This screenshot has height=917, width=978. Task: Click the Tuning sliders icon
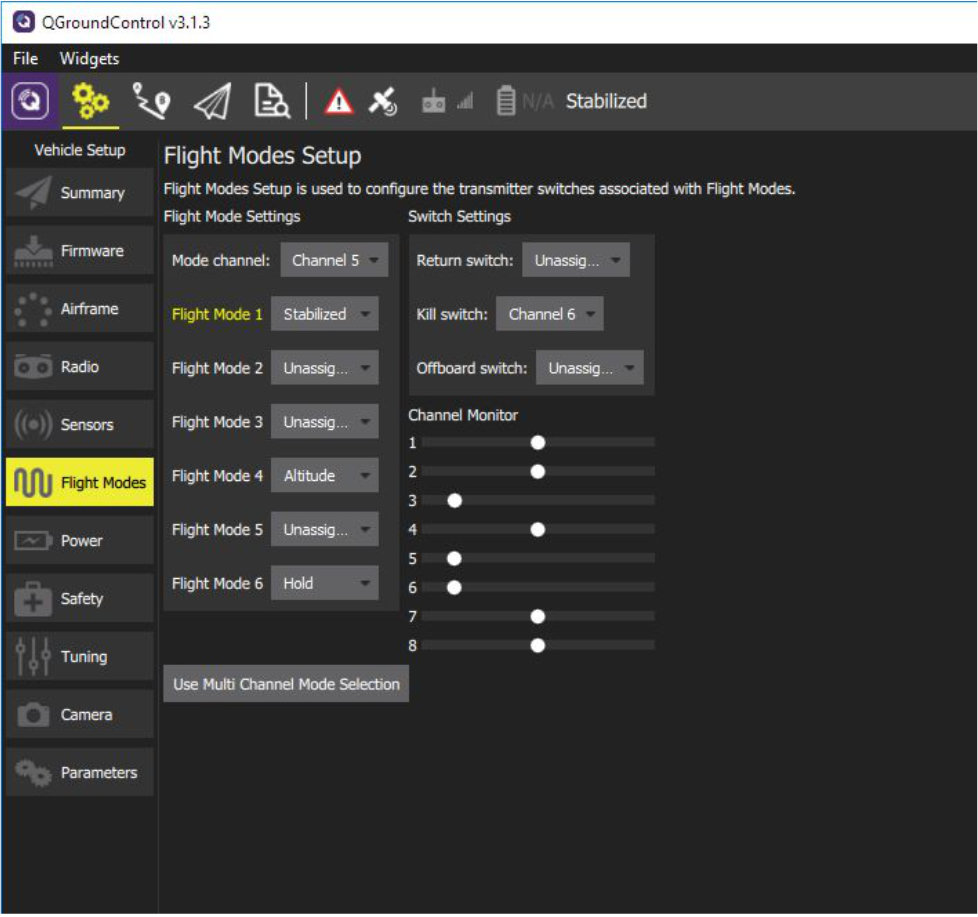pos(33,657)
